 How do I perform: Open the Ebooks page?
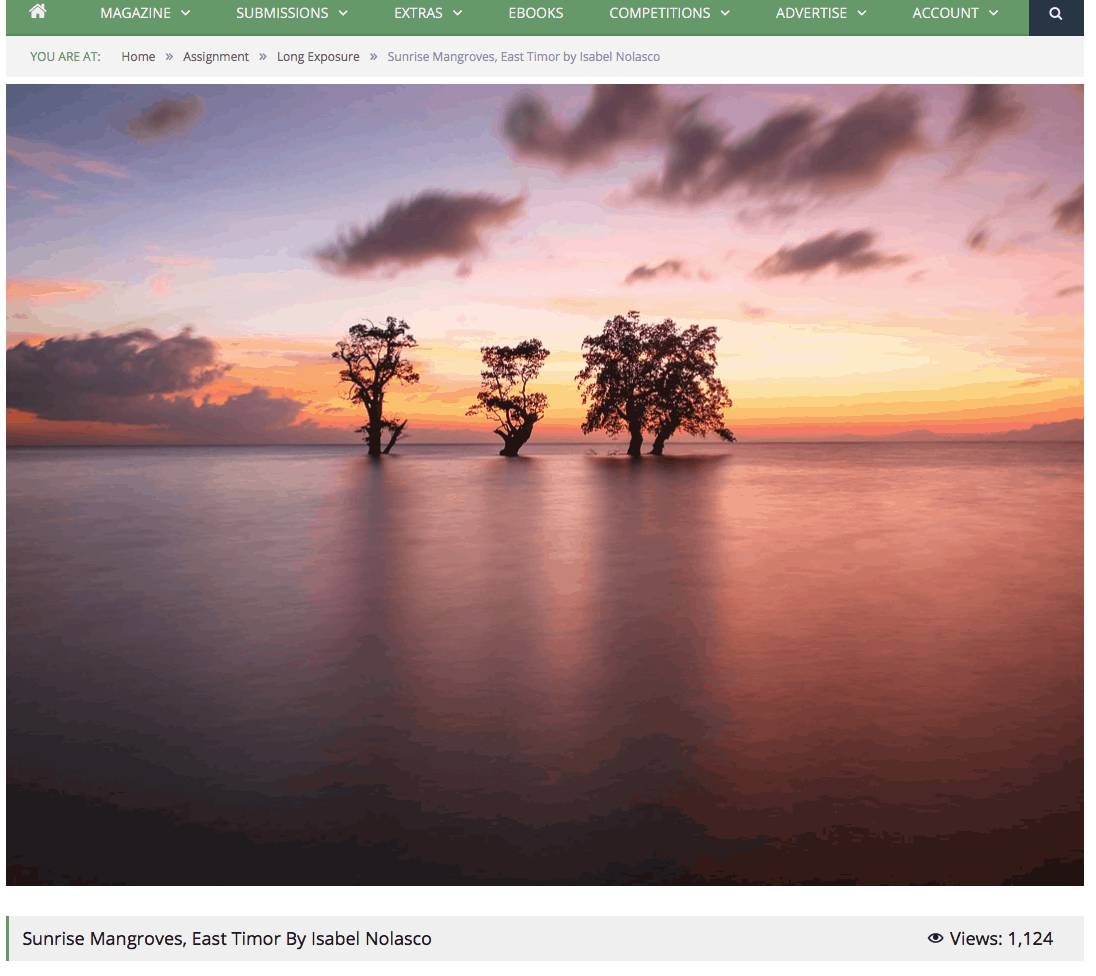coord(535,13)
